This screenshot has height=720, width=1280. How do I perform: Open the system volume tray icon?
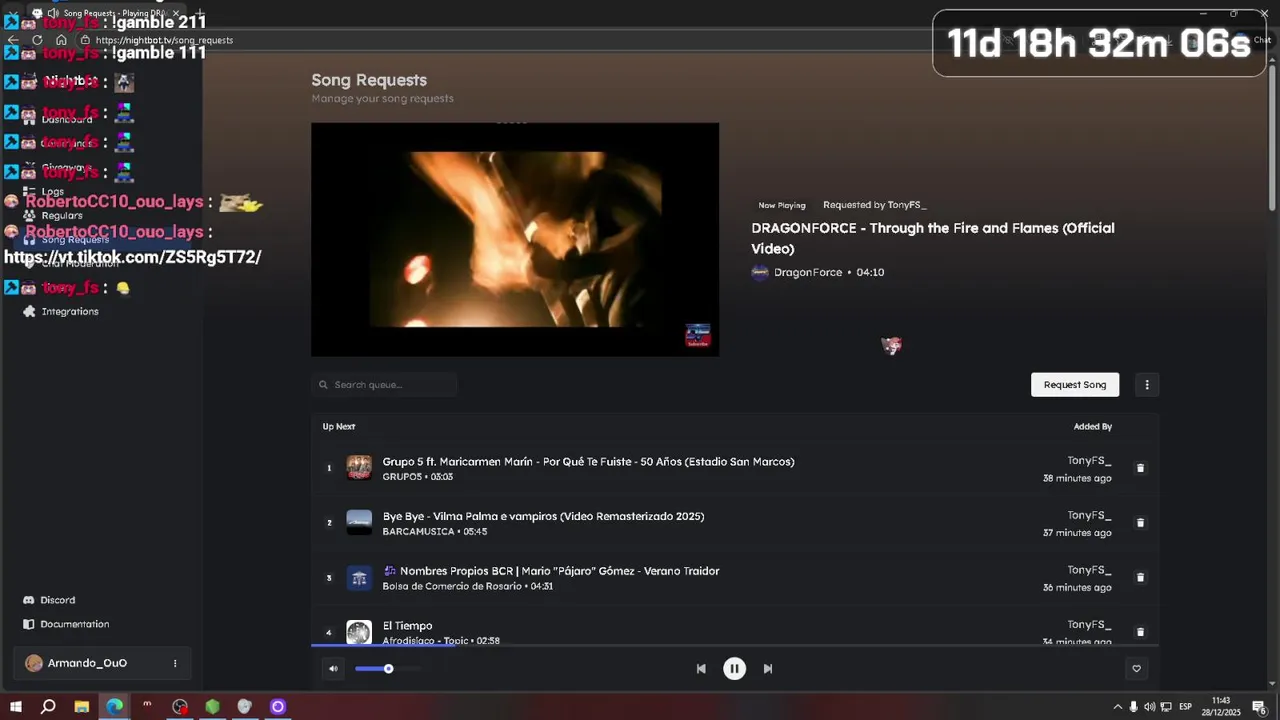pyautogui.click(x=1150, y=707)
